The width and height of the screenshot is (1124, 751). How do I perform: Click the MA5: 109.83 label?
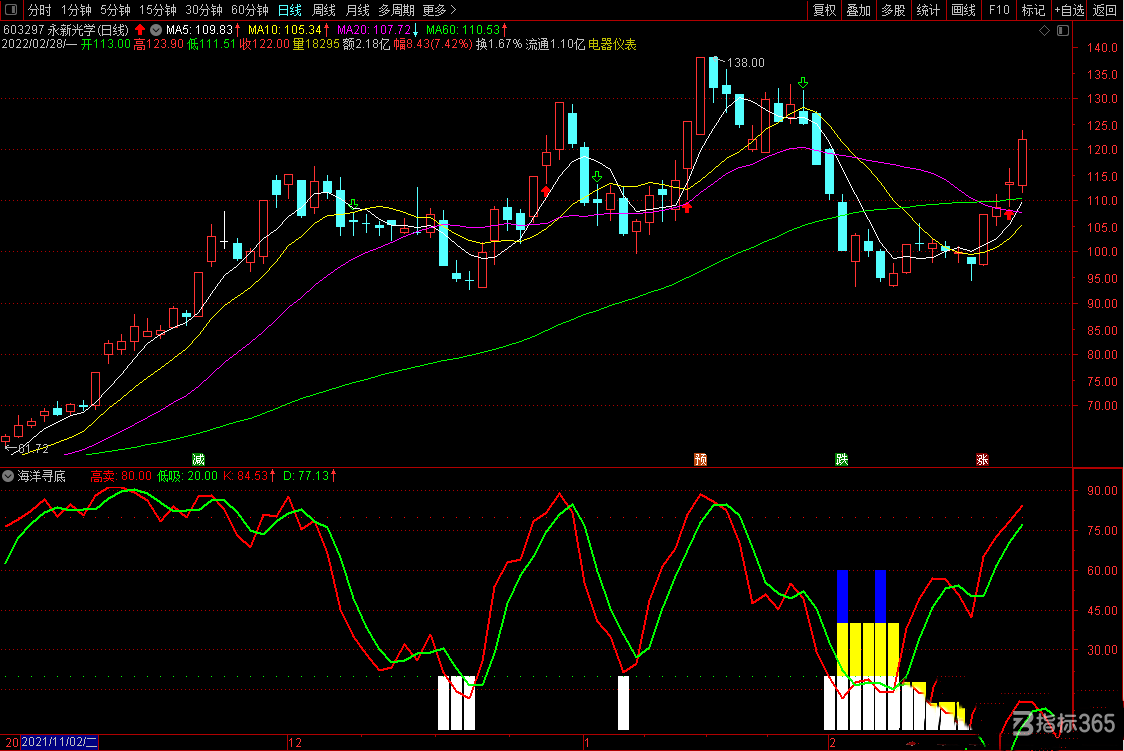[x=200, y=30]
